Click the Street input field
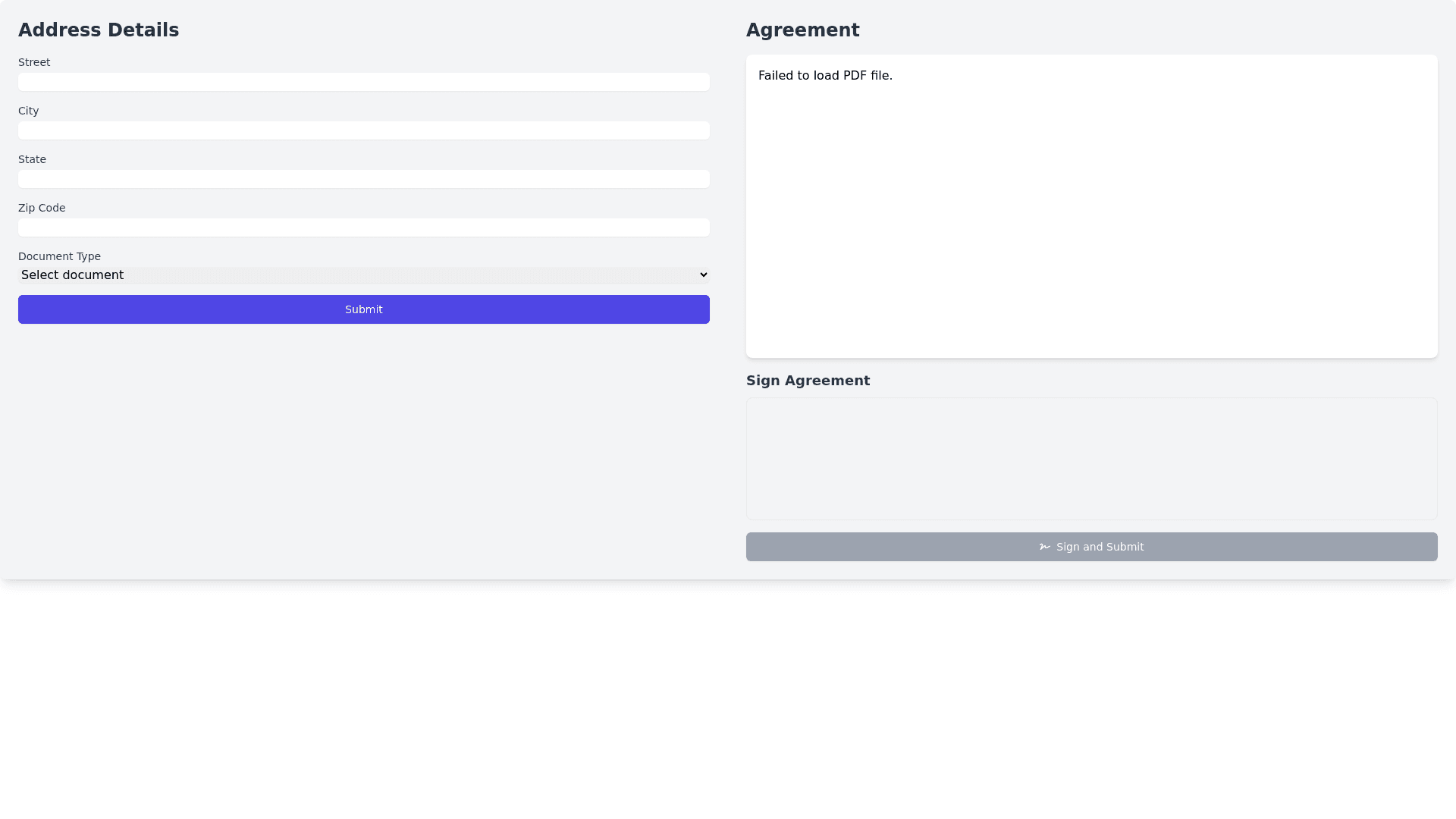This screenshot has height=819, width=1456. tap(364, 82)
